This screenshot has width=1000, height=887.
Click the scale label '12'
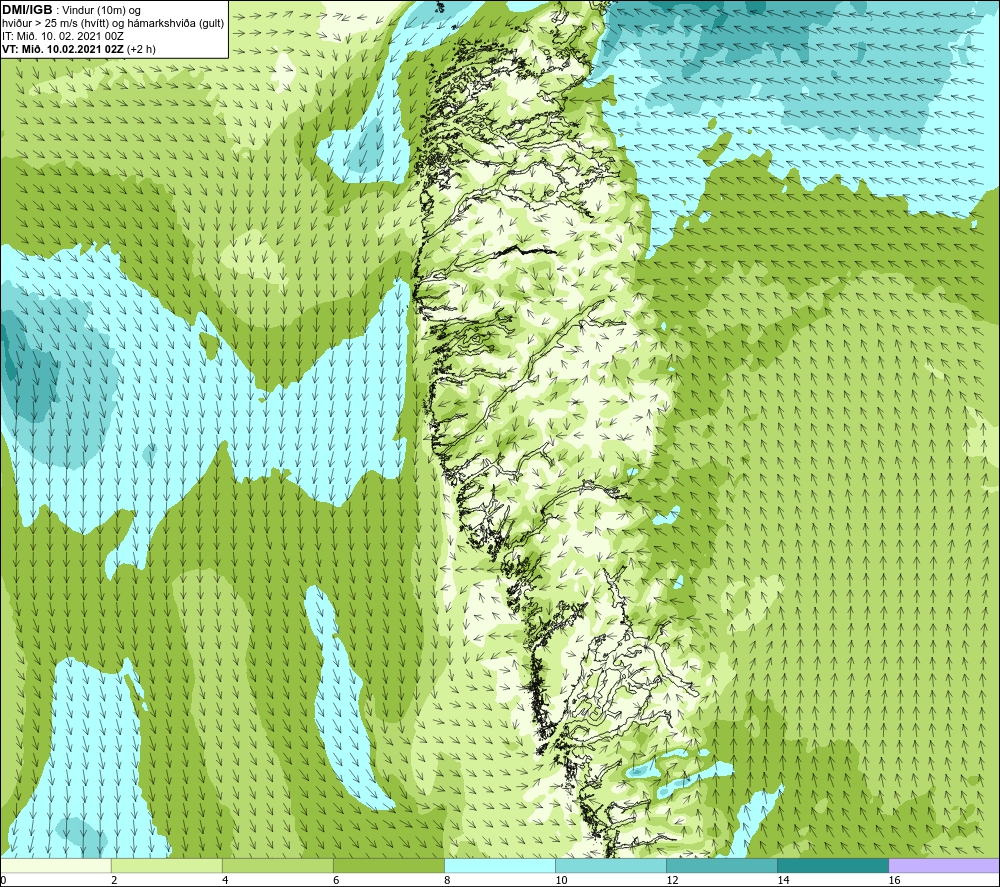[672, 881]
